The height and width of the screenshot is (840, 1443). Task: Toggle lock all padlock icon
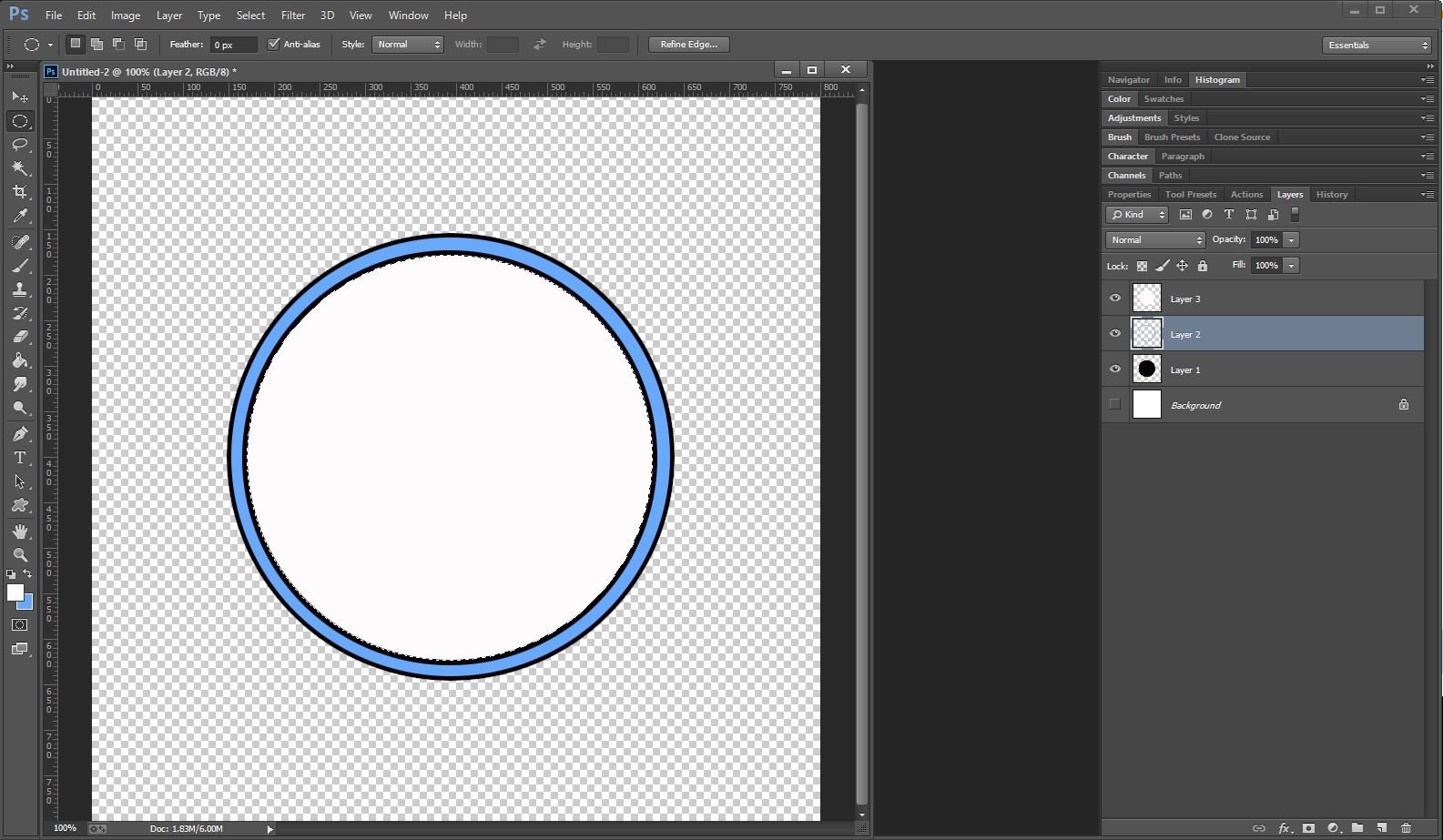(1203, 266)
